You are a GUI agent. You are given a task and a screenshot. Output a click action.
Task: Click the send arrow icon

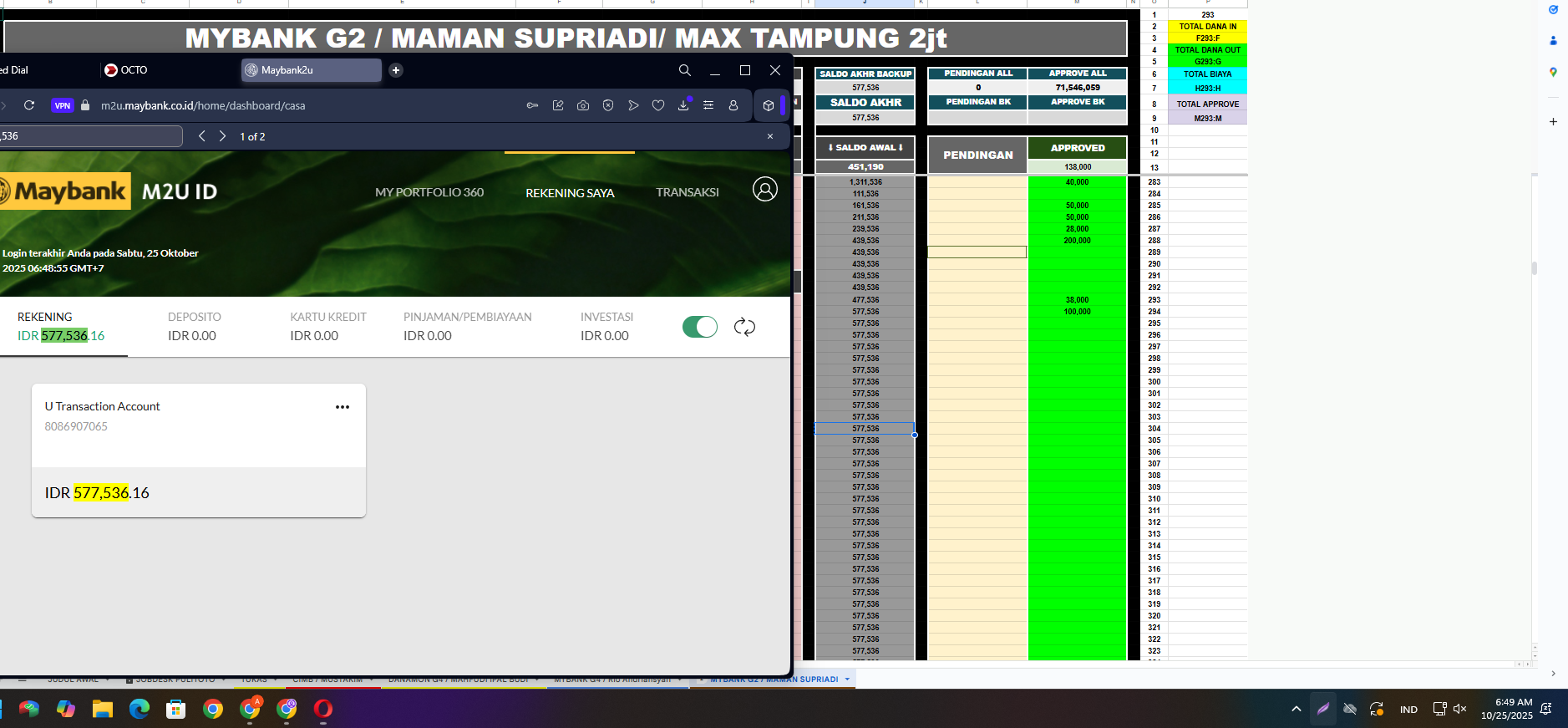[x=633, y=105]
